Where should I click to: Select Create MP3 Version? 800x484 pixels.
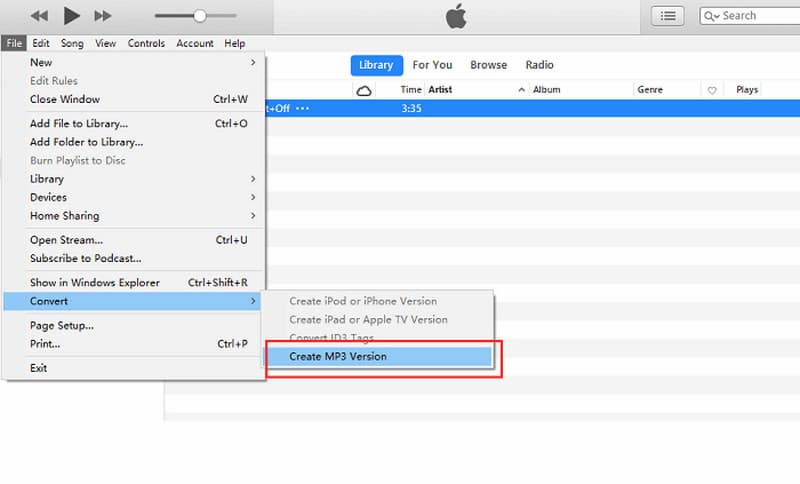(x=379, y=356)
